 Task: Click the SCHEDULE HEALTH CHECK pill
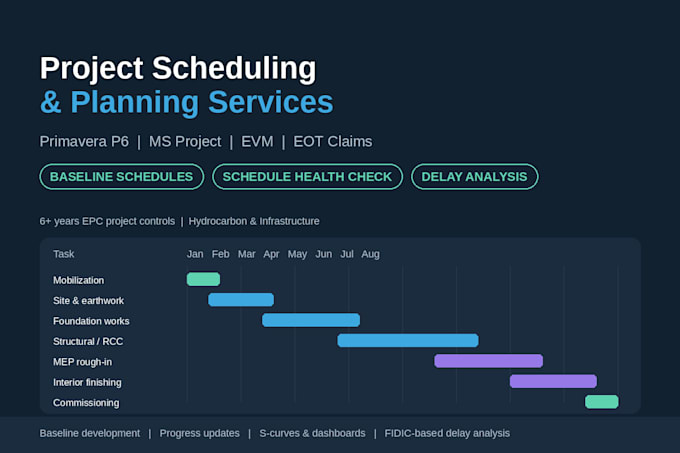pos(307,176)
